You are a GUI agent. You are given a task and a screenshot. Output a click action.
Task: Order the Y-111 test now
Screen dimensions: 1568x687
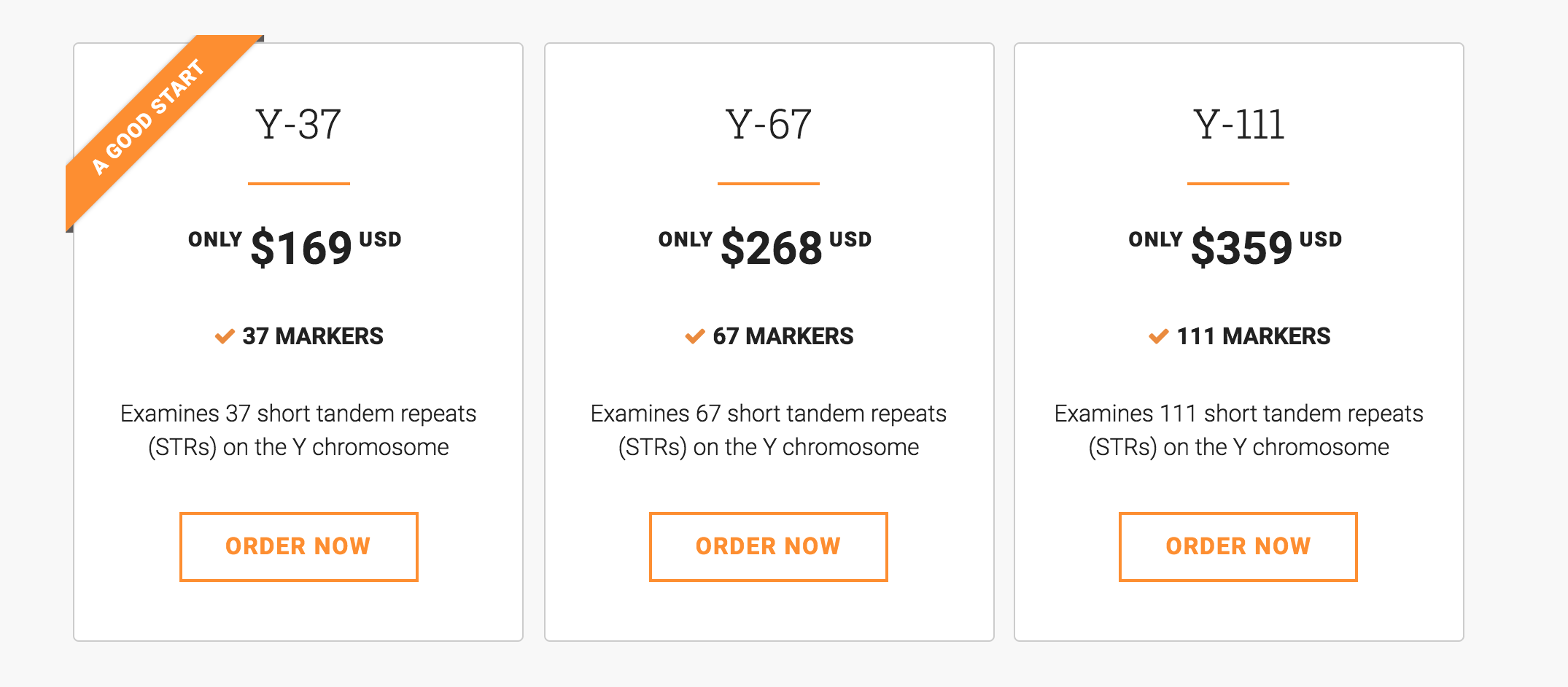[x=1238, y=546]
